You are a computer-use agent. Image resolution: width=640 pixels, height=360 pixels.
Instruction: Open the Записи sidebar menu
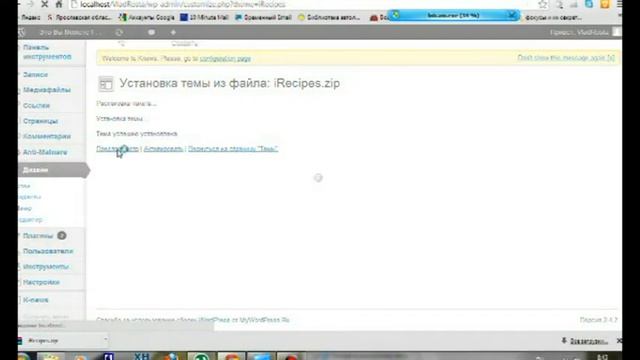click(x=36, y=75)
